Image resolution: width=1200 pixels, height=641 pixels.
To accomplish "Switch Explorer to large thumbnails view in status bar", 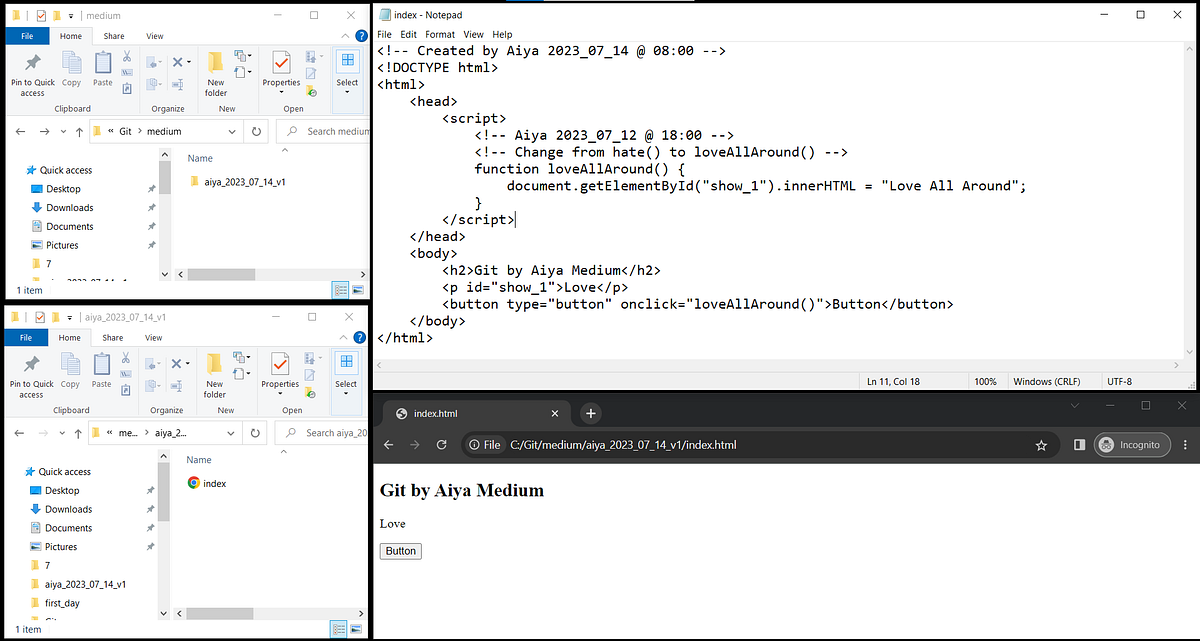I will point(357,289).
